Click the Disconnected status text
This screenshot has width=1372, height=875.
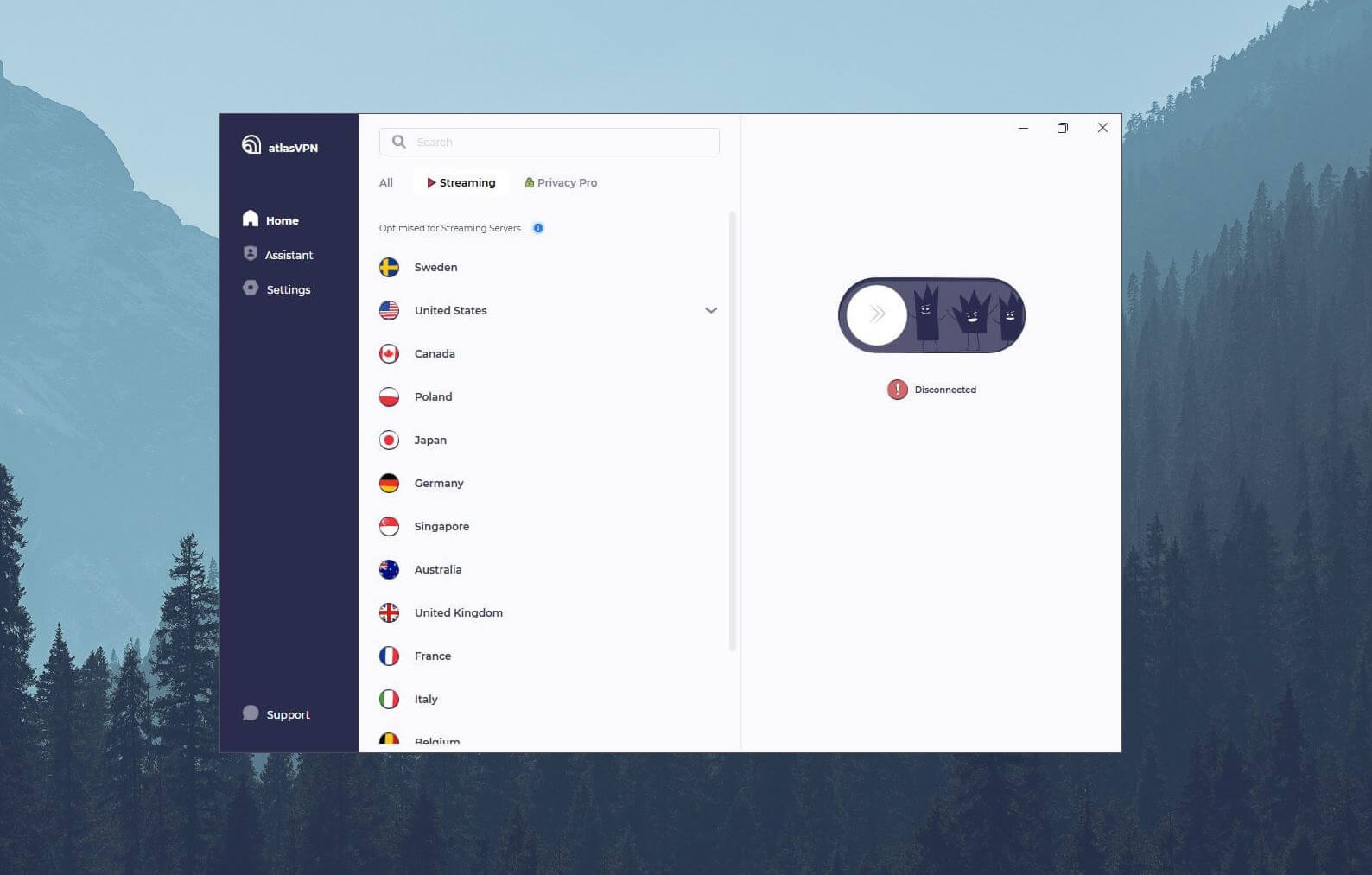945,390
